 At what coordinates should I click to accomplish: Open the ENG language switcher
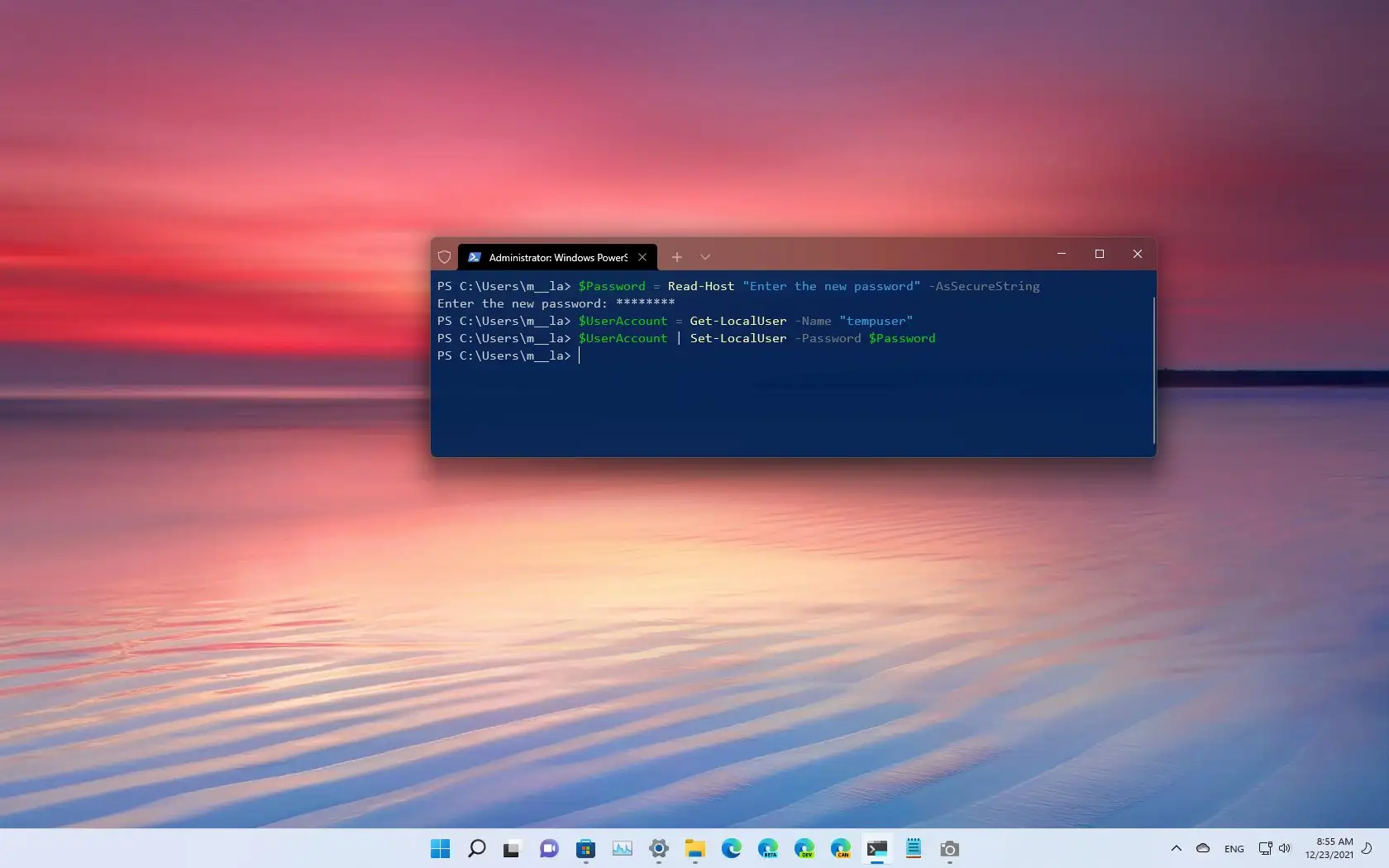(1234, 848)
